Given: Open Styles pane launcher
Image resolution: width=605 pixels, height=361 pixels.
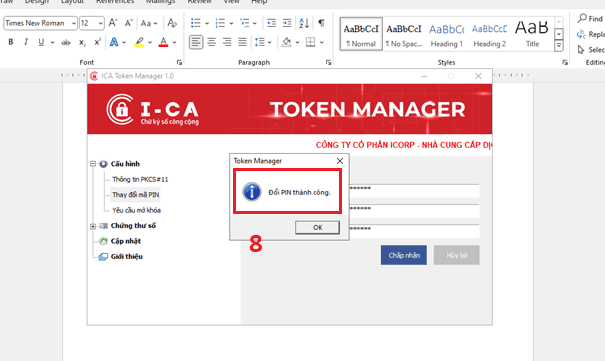Looking at the screenshot, I should pyautogui.click(x=565, y=62).
